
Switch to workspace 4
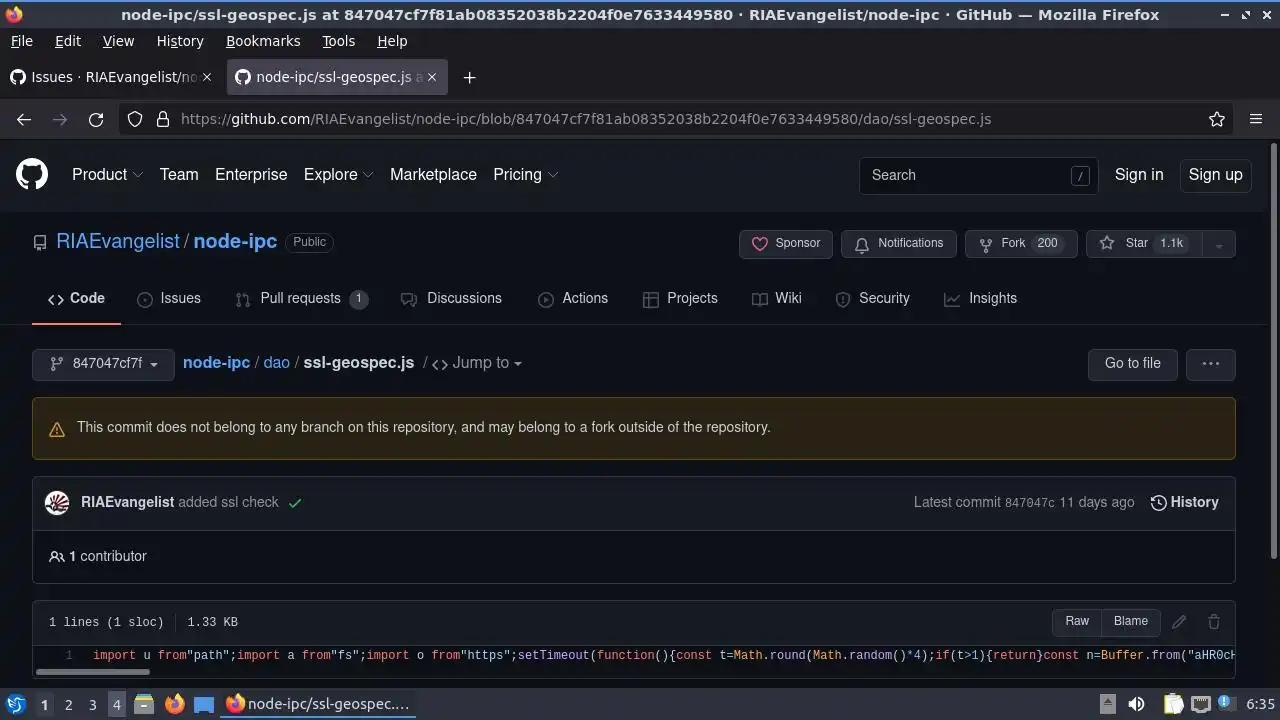click(x=116, y=704)
